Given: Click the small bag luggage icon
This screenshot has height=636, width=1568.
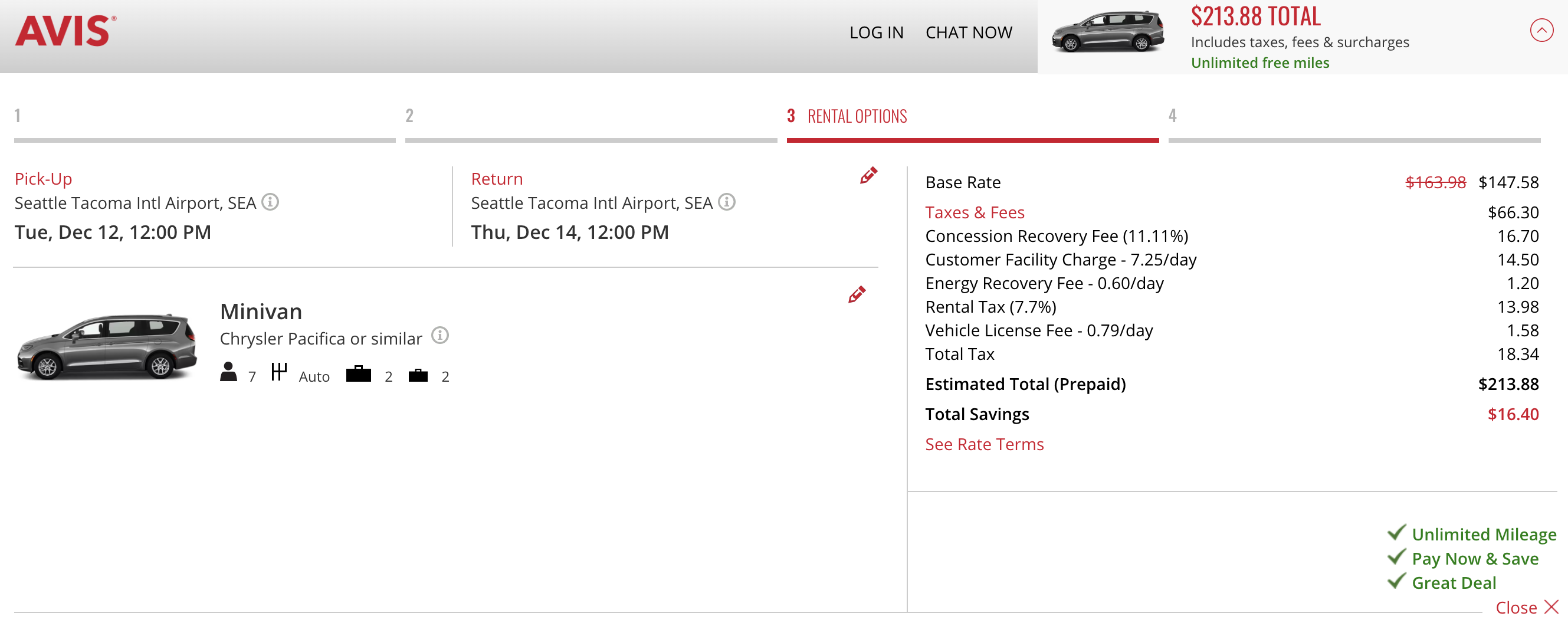Looking at the screenshot, I should pos(418,375).
